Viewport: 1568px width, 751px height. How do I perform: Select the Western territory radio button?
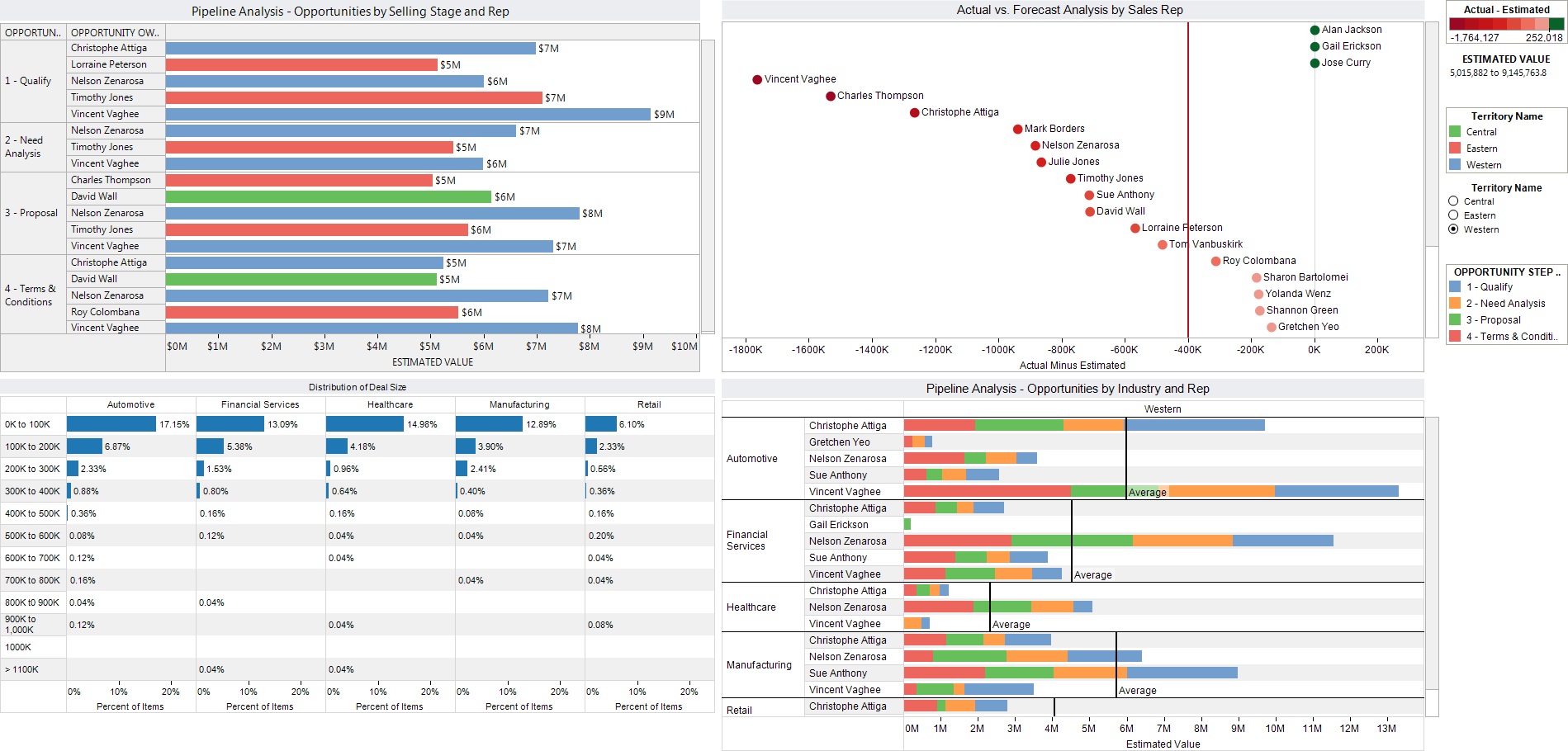tap(1453, 229)
